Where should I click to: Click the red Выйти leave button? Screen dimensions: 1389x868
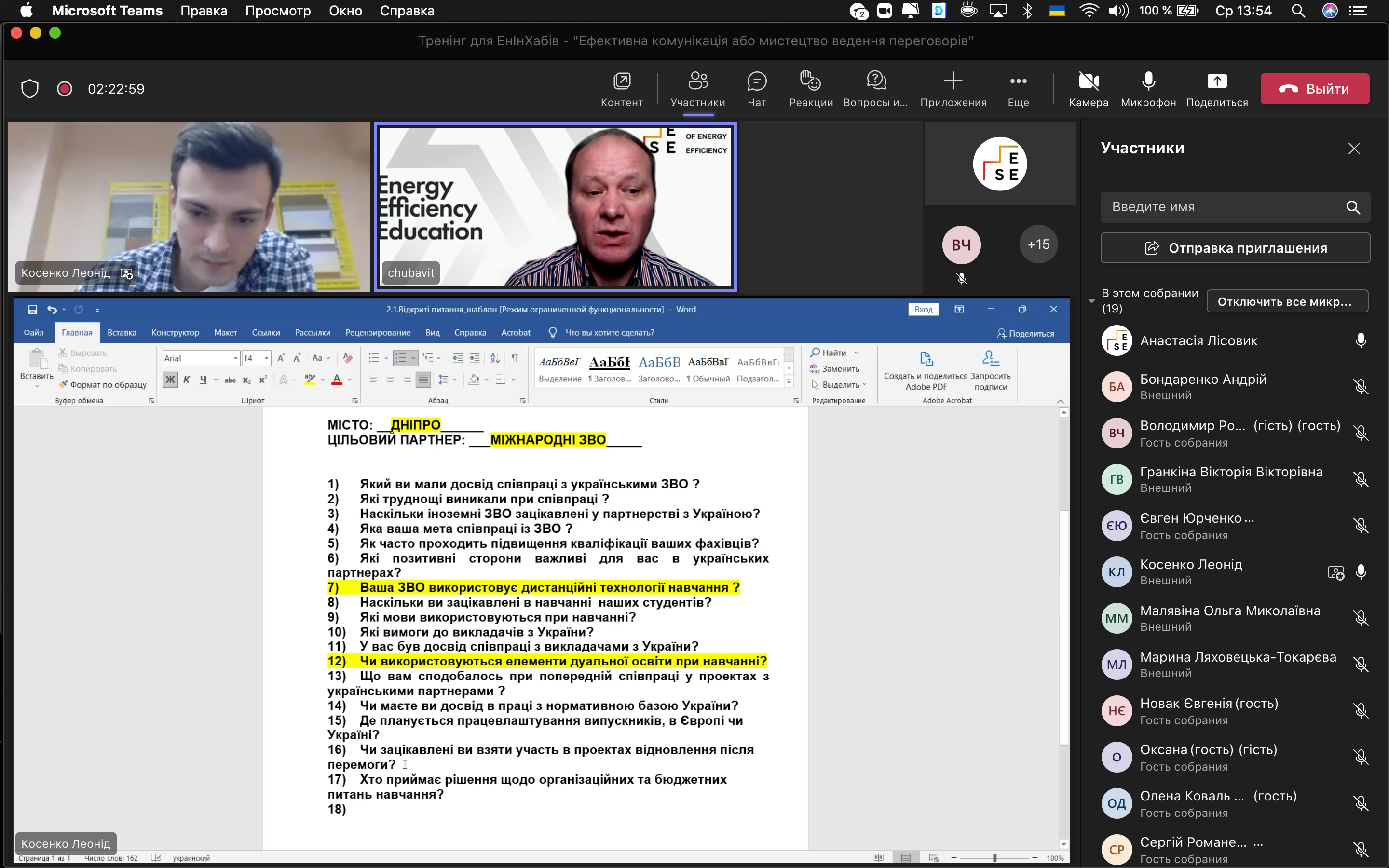coord(1314,89)
